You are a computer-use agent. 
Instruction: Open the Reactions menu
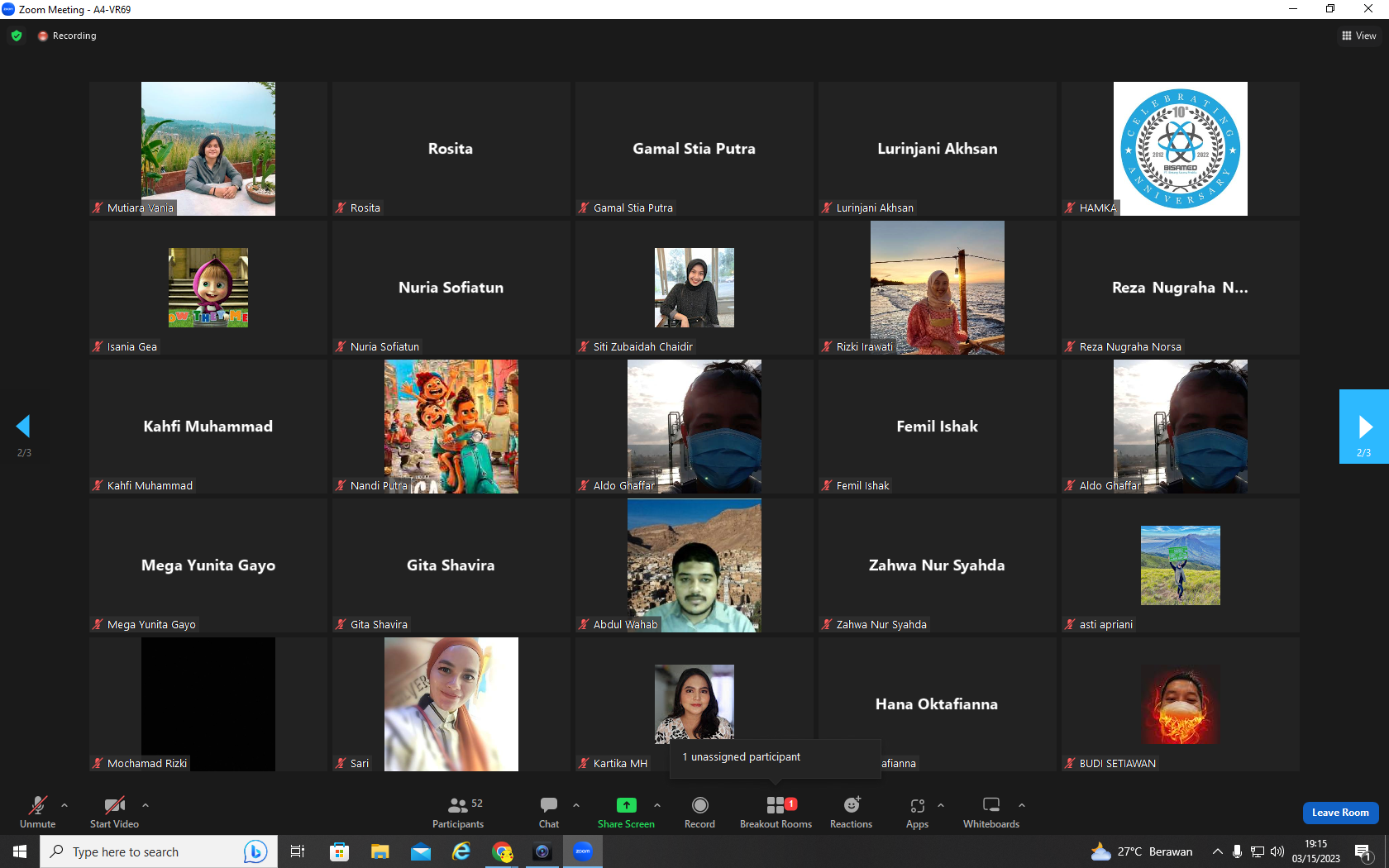tap(851, 812)
